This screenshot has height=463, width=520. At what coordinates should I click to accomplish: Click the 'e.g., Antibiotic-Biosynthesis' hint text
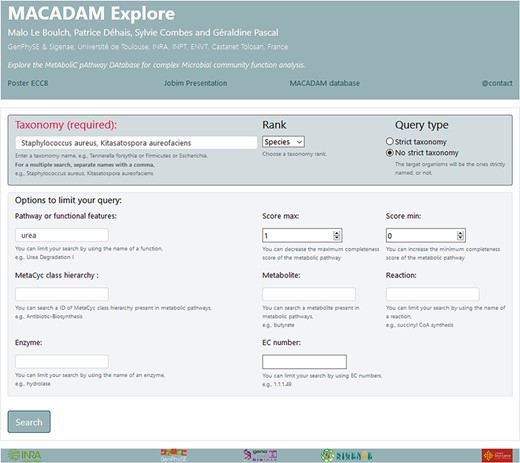[49, 316]
